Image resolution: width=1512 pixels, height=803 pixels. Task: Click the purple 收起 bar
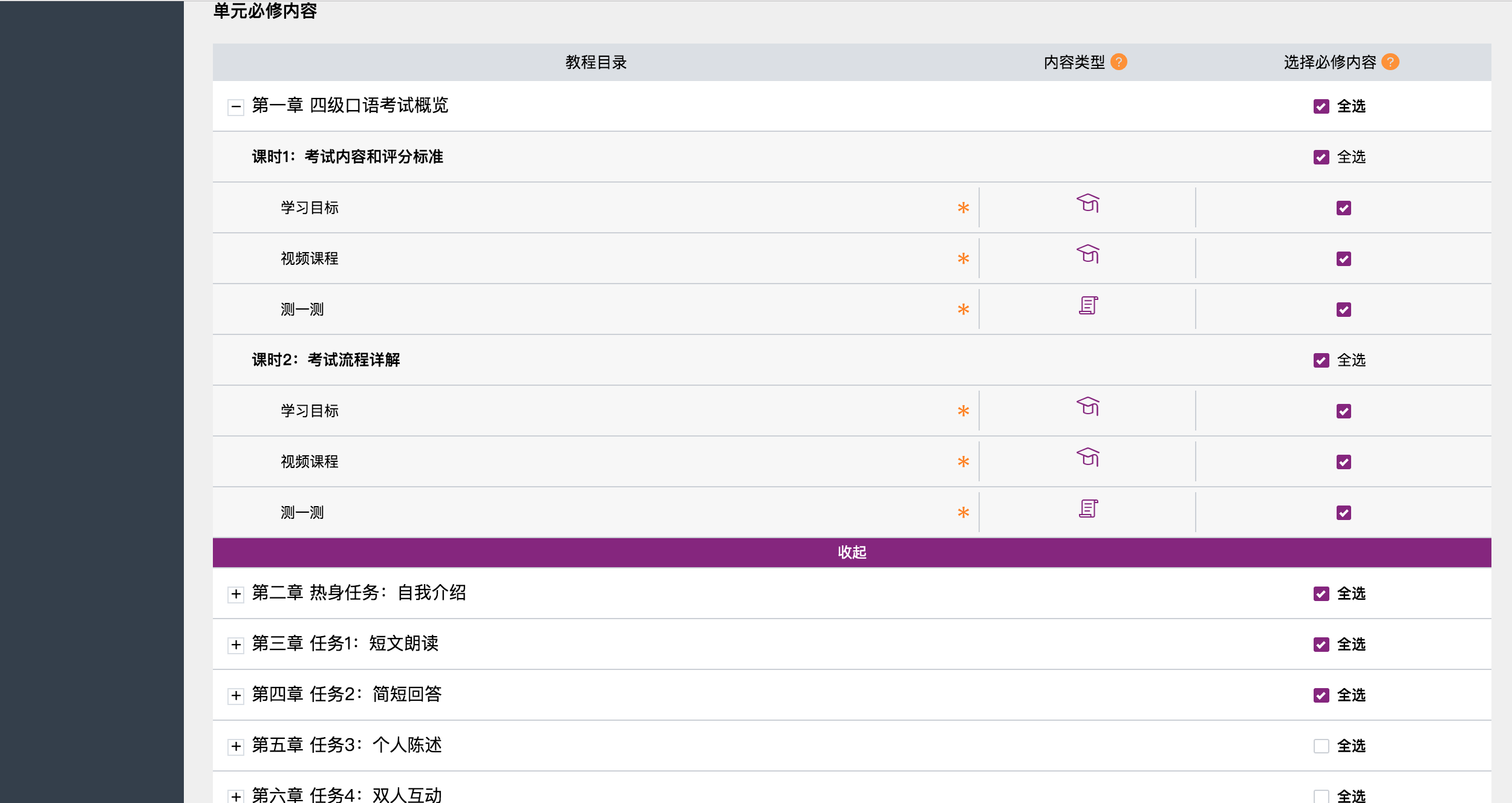852,552
